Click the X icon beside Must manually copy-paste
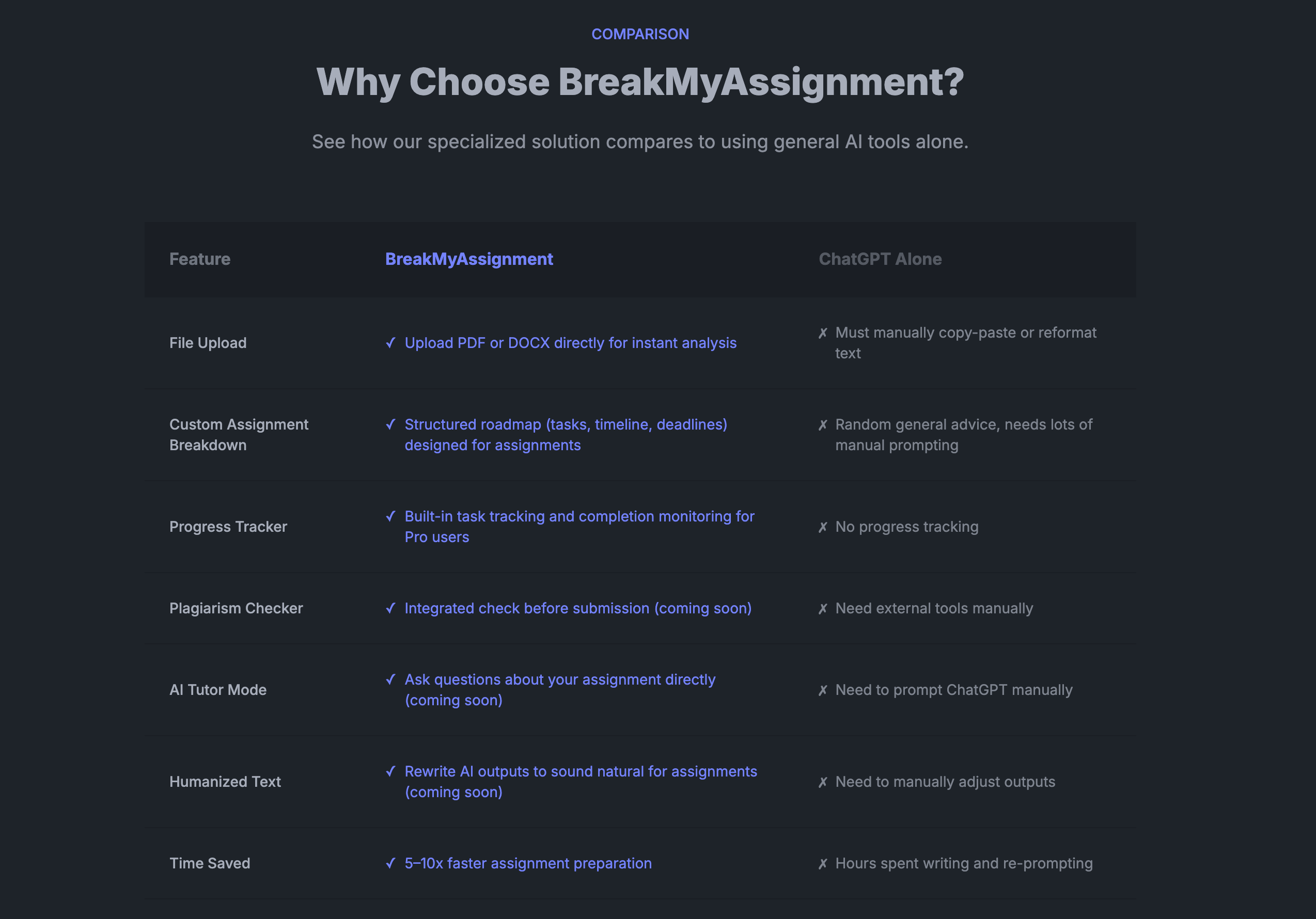This screenshot has height=919, width=1316. (823, 333)
